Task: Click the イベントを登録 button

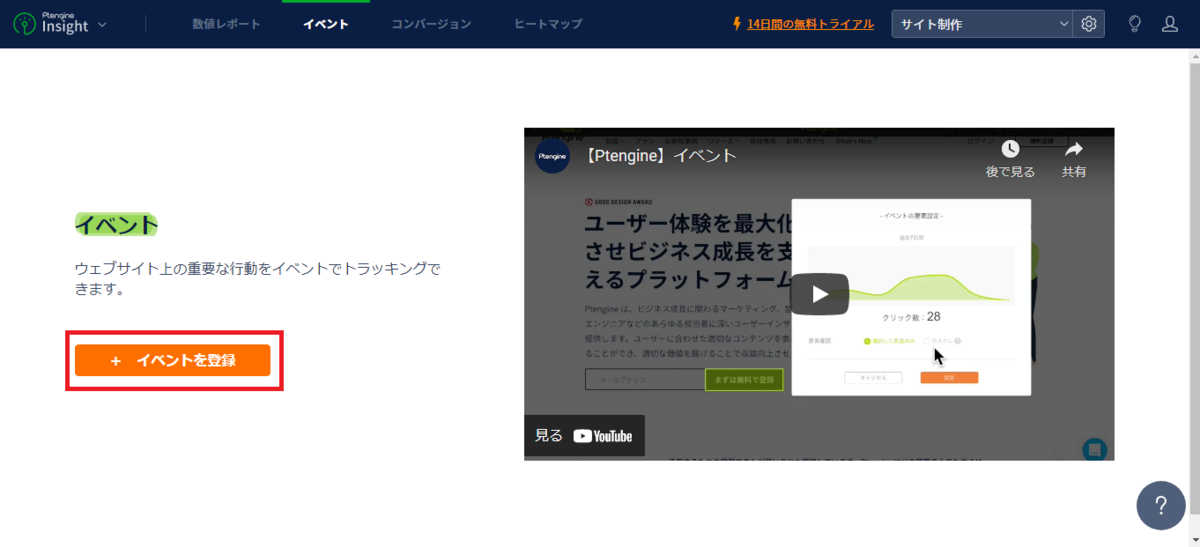Action: [x=173, y=360]
